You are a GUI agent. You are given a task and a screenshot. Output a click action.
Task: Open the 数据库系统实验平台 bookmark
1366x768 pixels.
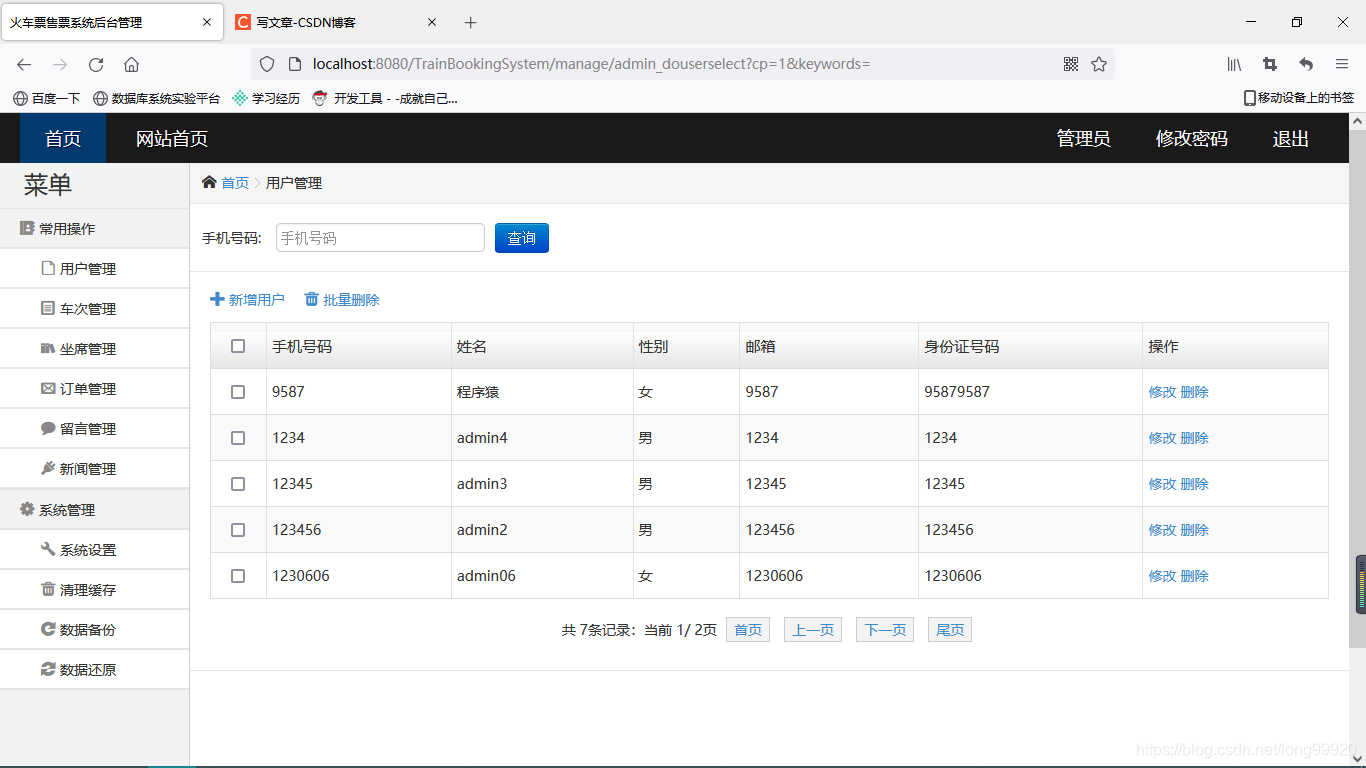(x=156, y=98)
